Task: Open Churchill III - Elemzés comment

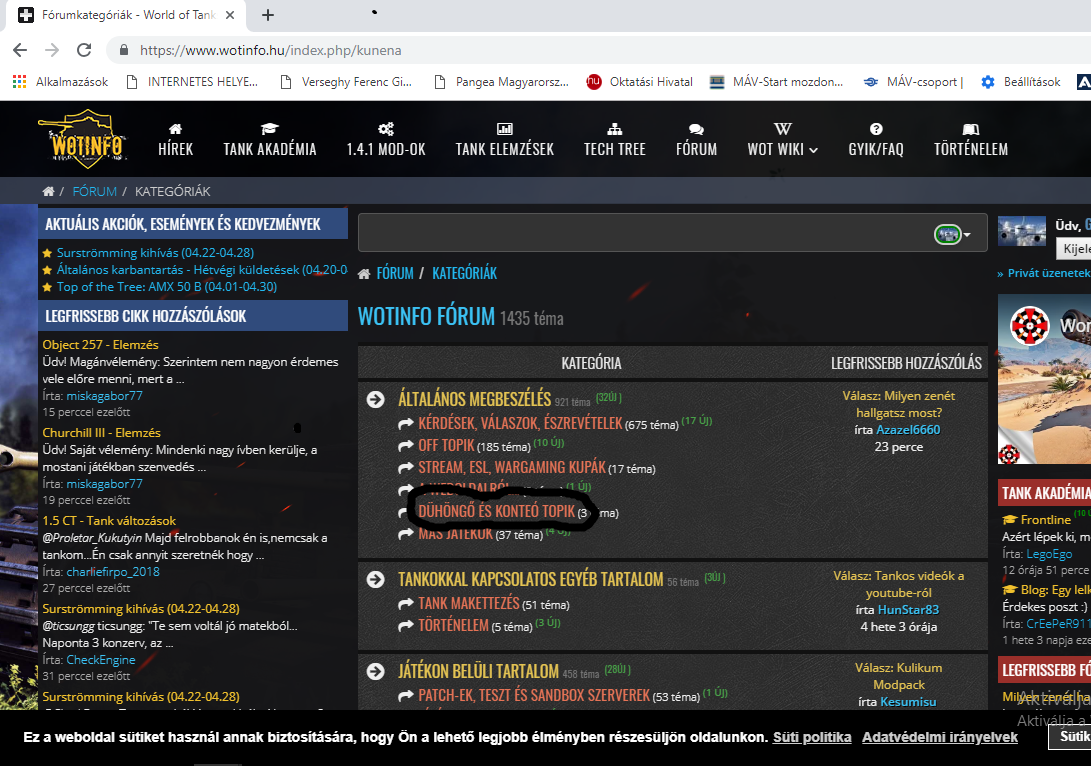Action: click(102, 433)
